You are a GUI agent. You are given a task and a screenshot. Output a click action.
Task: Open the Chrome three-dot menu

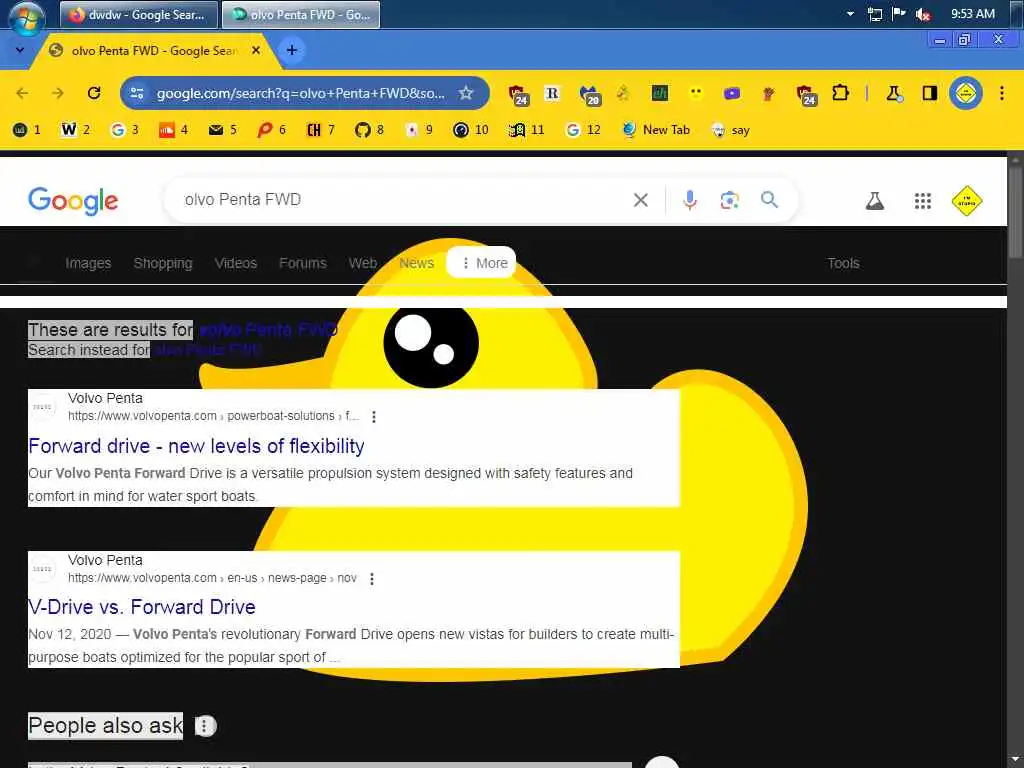coord(1002,93)
